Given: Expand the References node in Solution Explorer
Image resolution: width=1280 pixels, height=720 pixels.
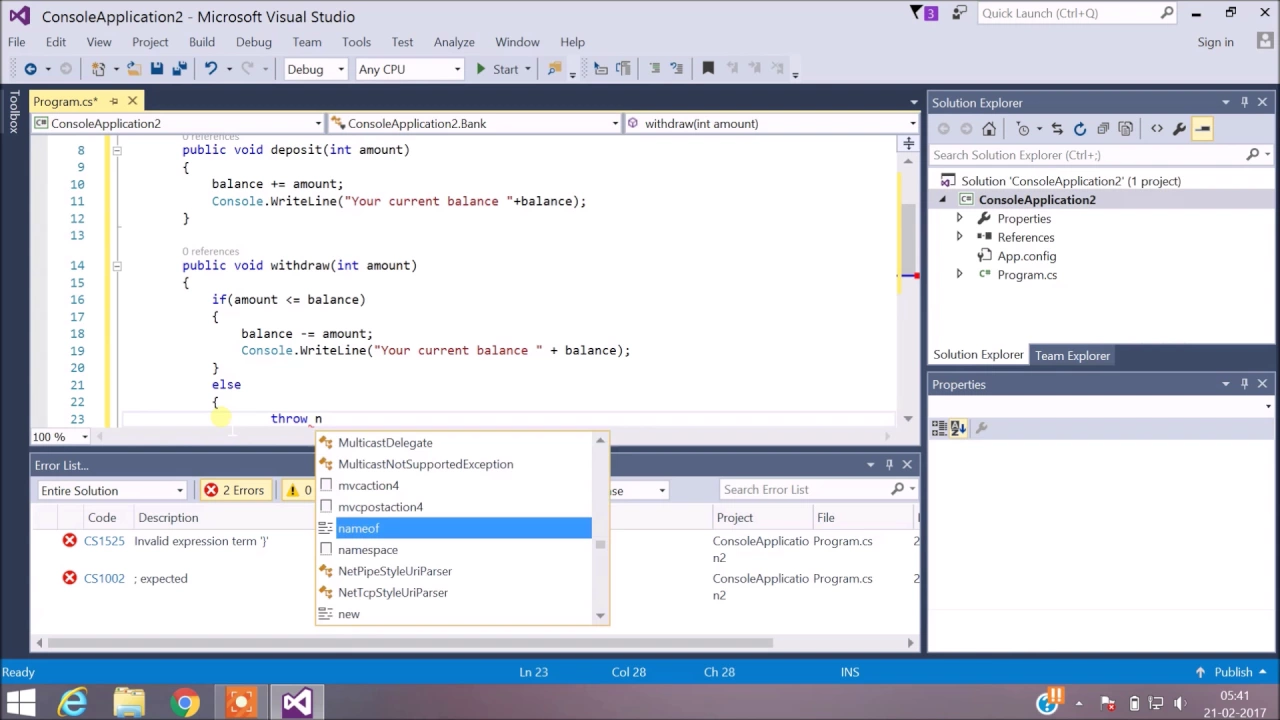Looking at the screenshot, I should click(x=959, y=237).
